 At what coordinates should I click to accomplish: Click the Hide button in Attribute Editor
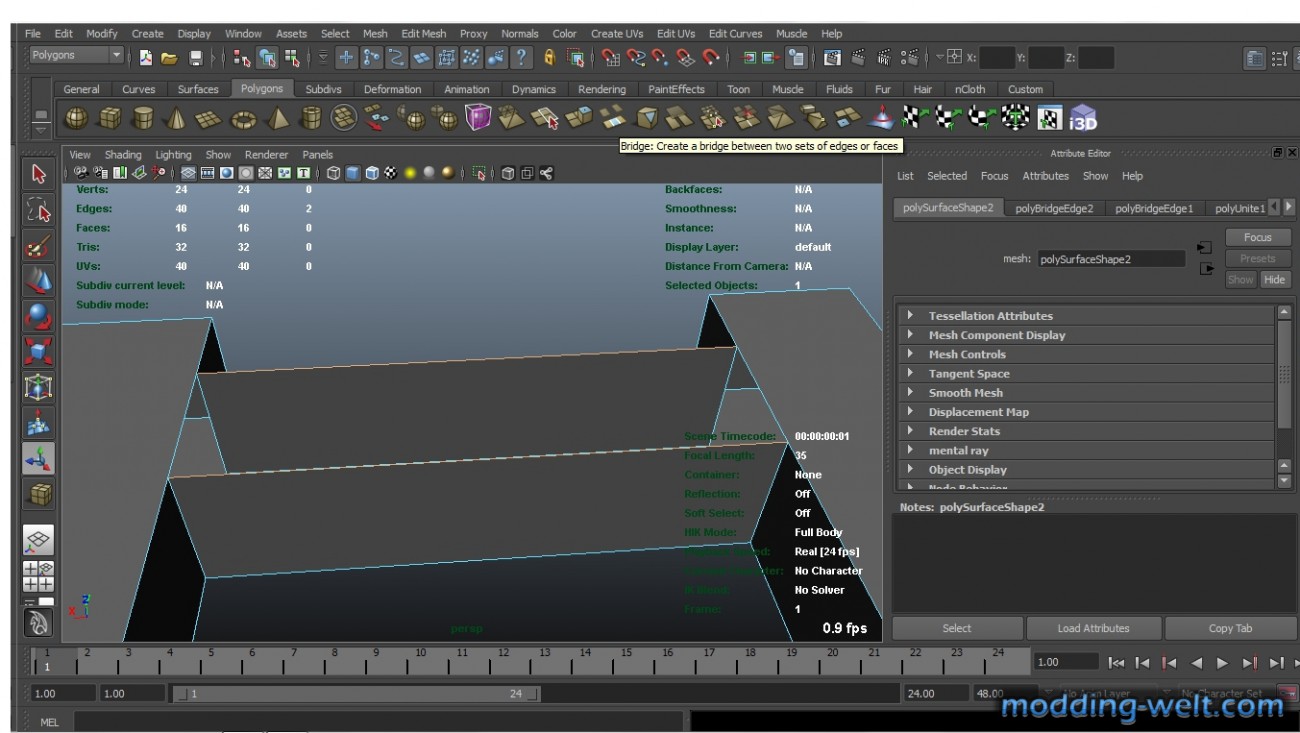pos(1274,280)
